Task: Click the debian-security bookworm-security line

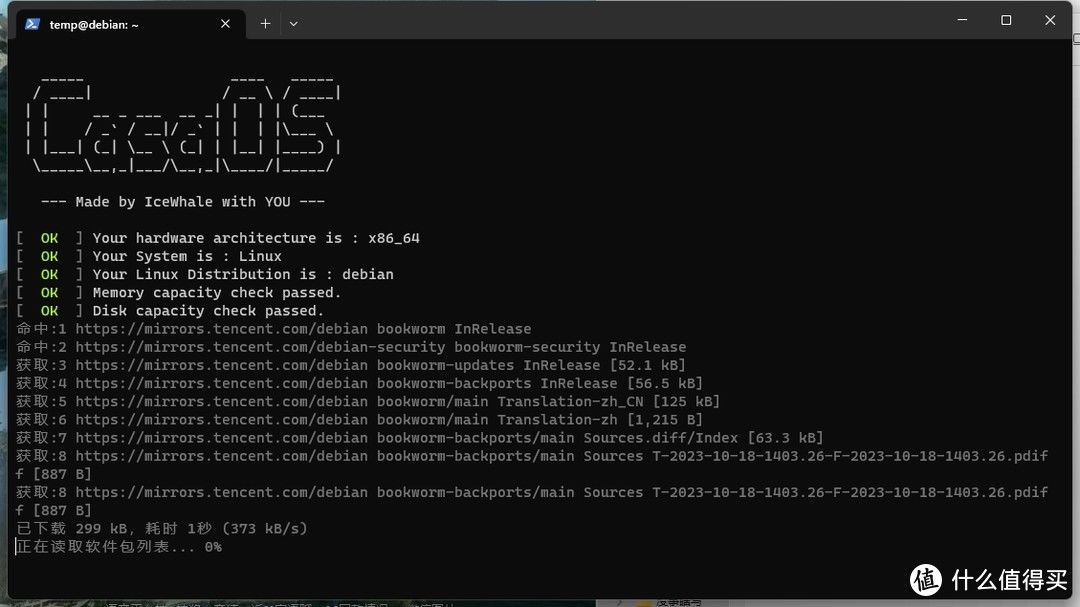Action: 351,347
